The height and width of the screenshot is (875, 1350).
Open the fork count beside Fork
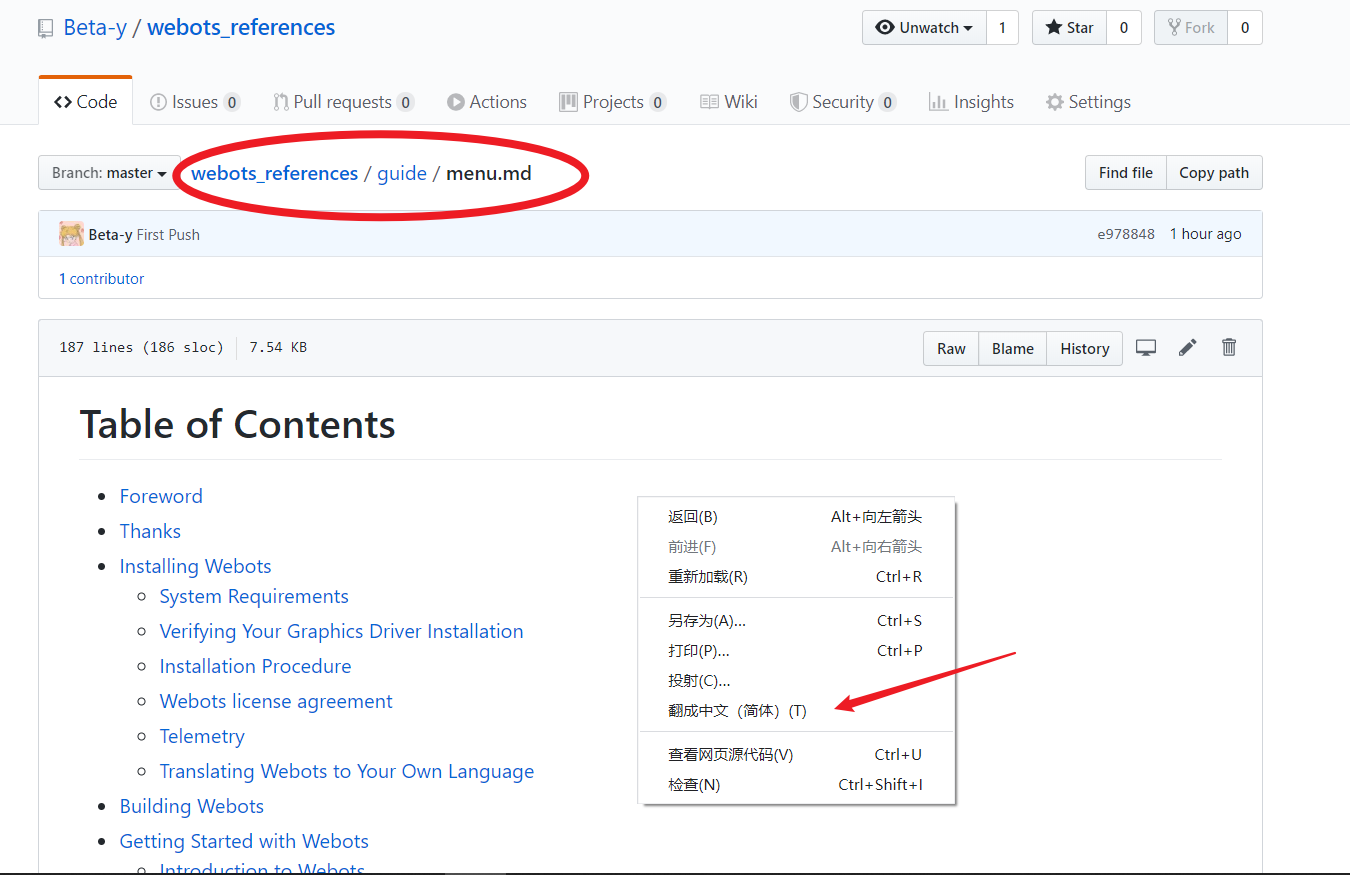click(1245, 28)
